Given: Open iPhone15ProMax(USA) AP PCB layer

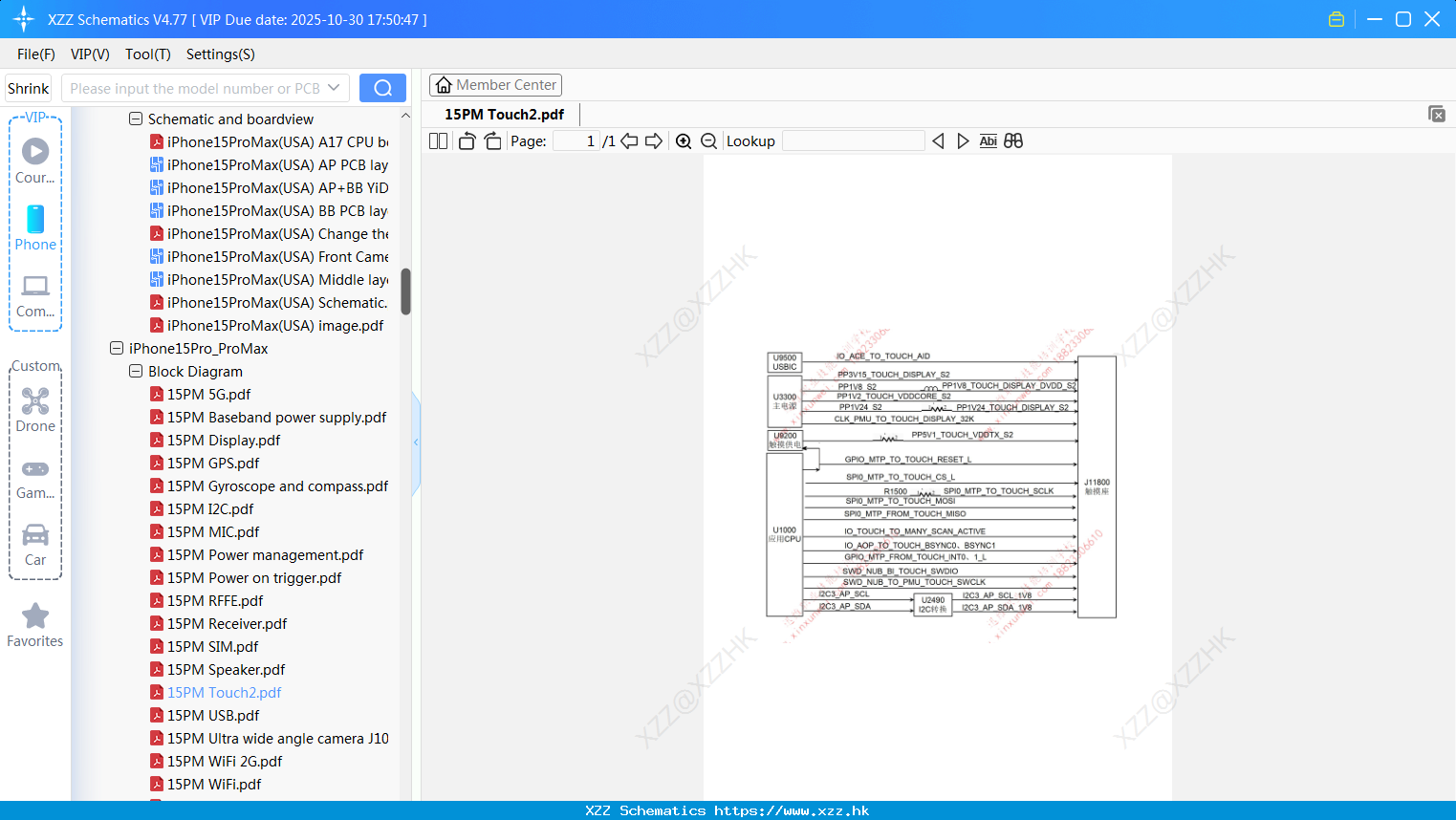Looking at the screenshot, I should point(277,165).
